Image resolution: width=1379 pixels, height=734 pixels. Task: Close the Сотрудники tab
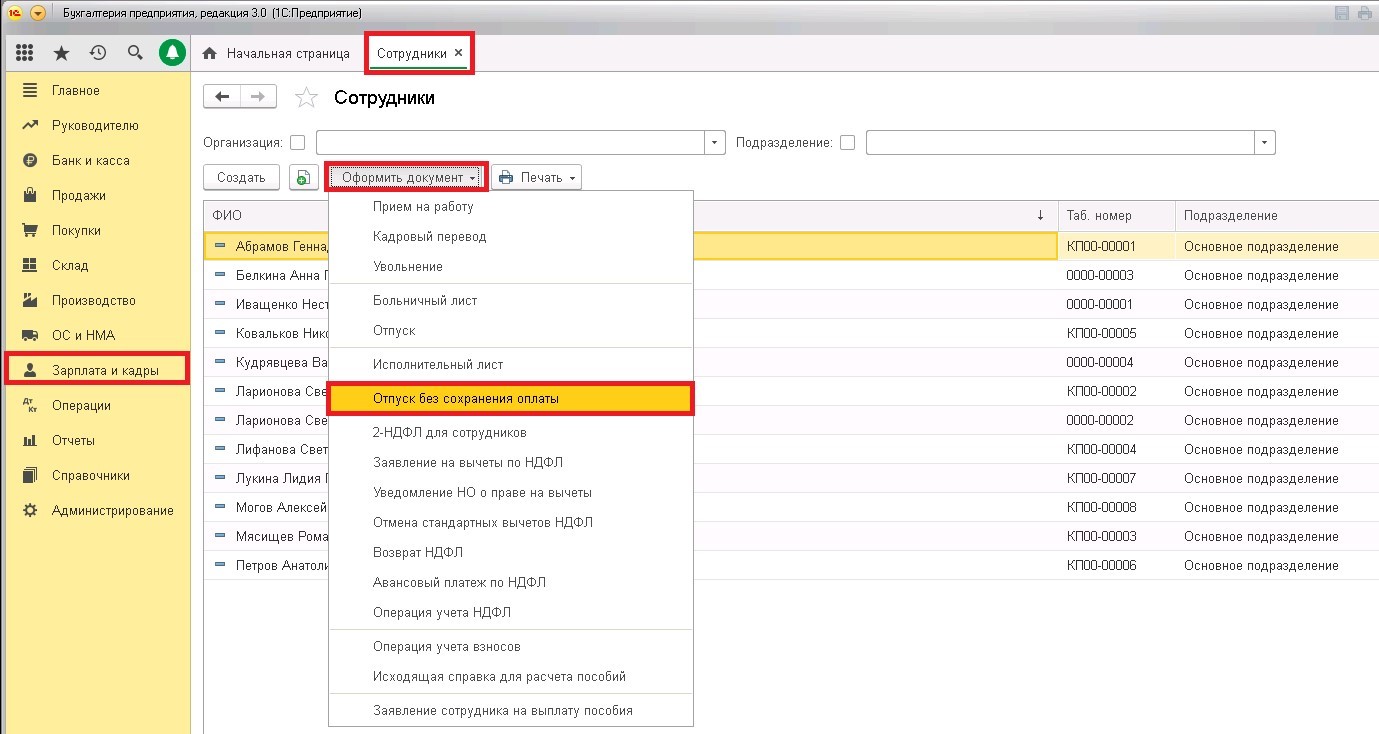[458, 52]
